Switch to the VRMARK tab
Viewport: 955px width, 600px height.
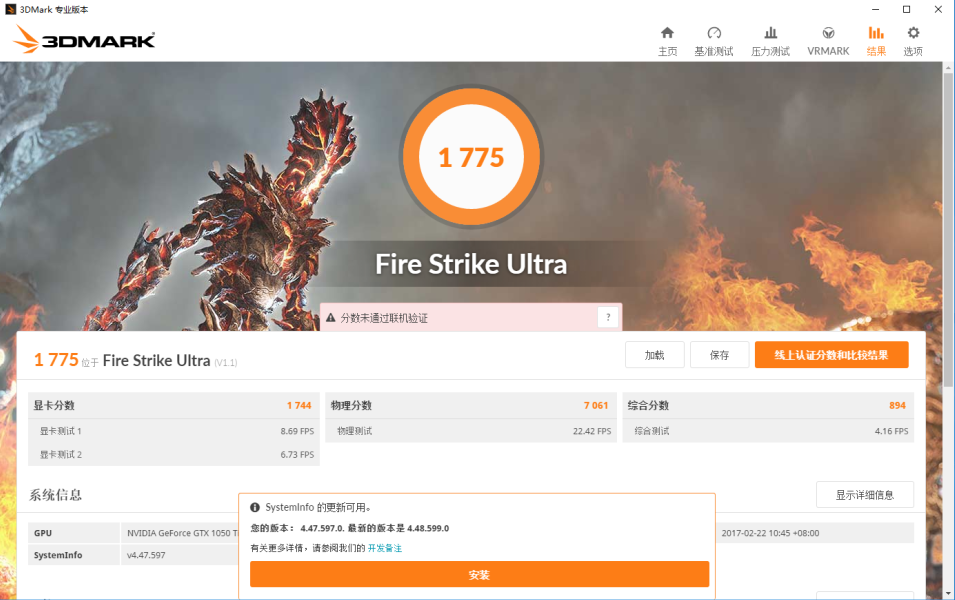828,41
